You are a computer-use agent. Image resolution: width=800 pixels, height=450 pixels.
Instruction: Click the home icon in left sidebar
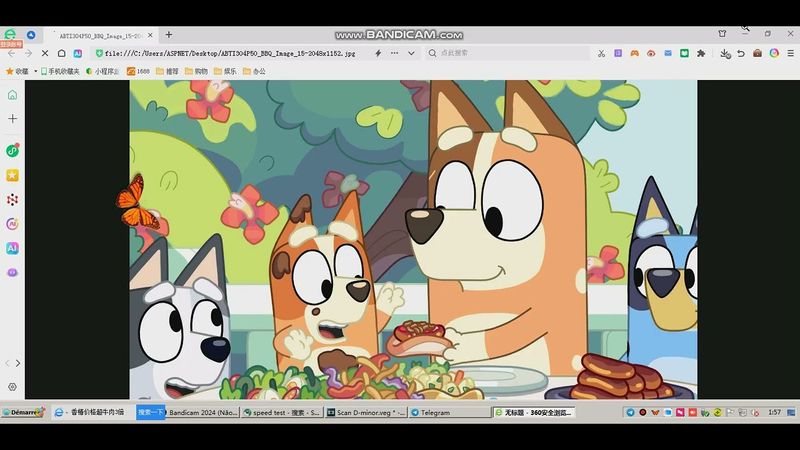12,95
